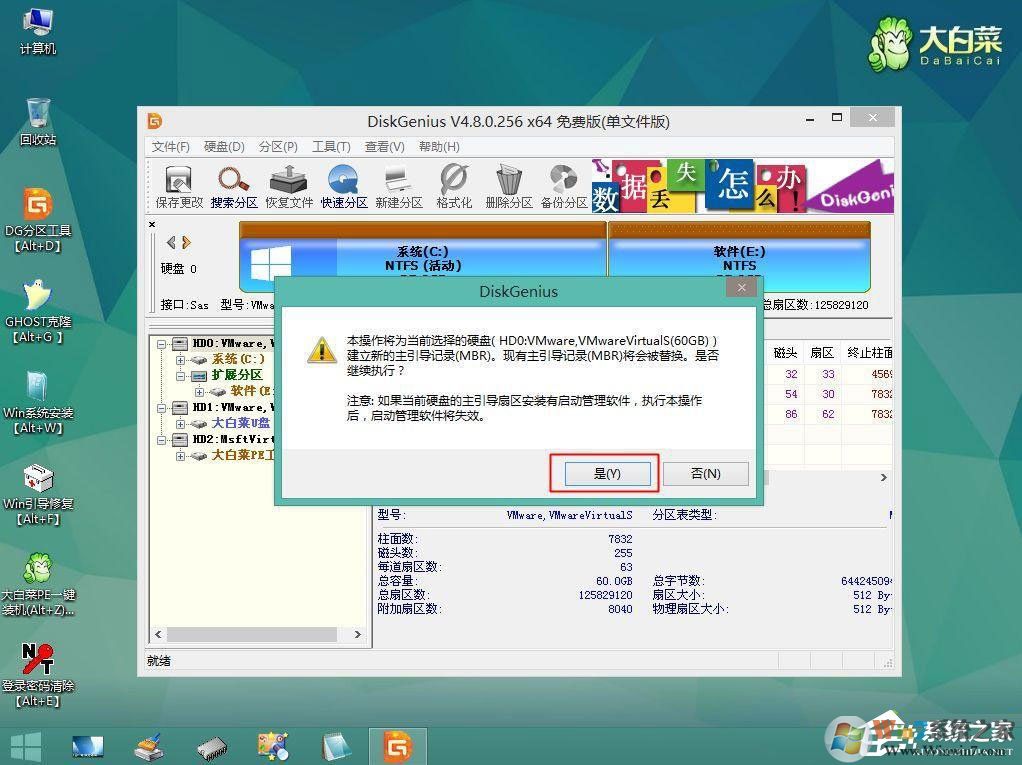This screenshot has width=1022, height=765.
Task: Click the 新建分区 (New Partition) icon
Action: point(398,185)
